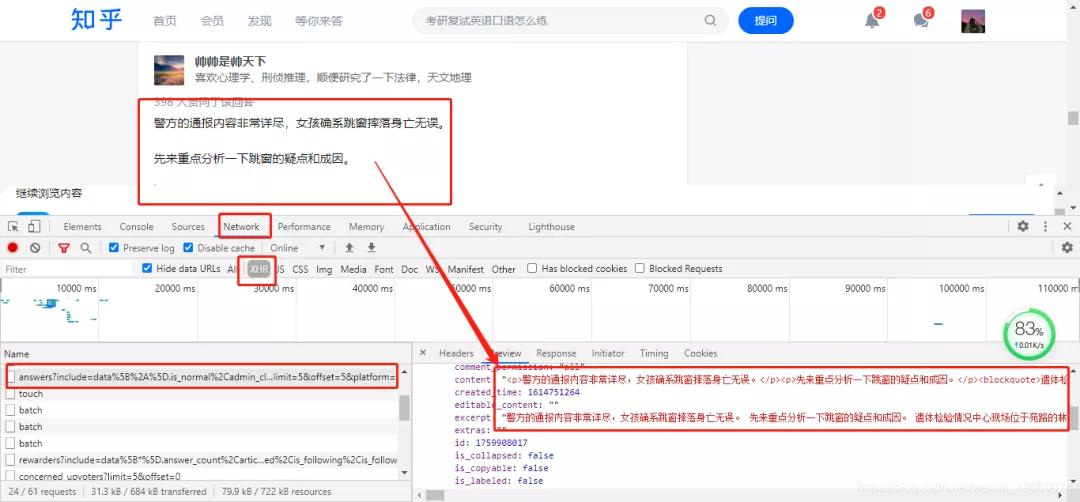Tick the checkbox beside the rewarders?include request
Viewport: 1080px width, 502px height.
10,459
